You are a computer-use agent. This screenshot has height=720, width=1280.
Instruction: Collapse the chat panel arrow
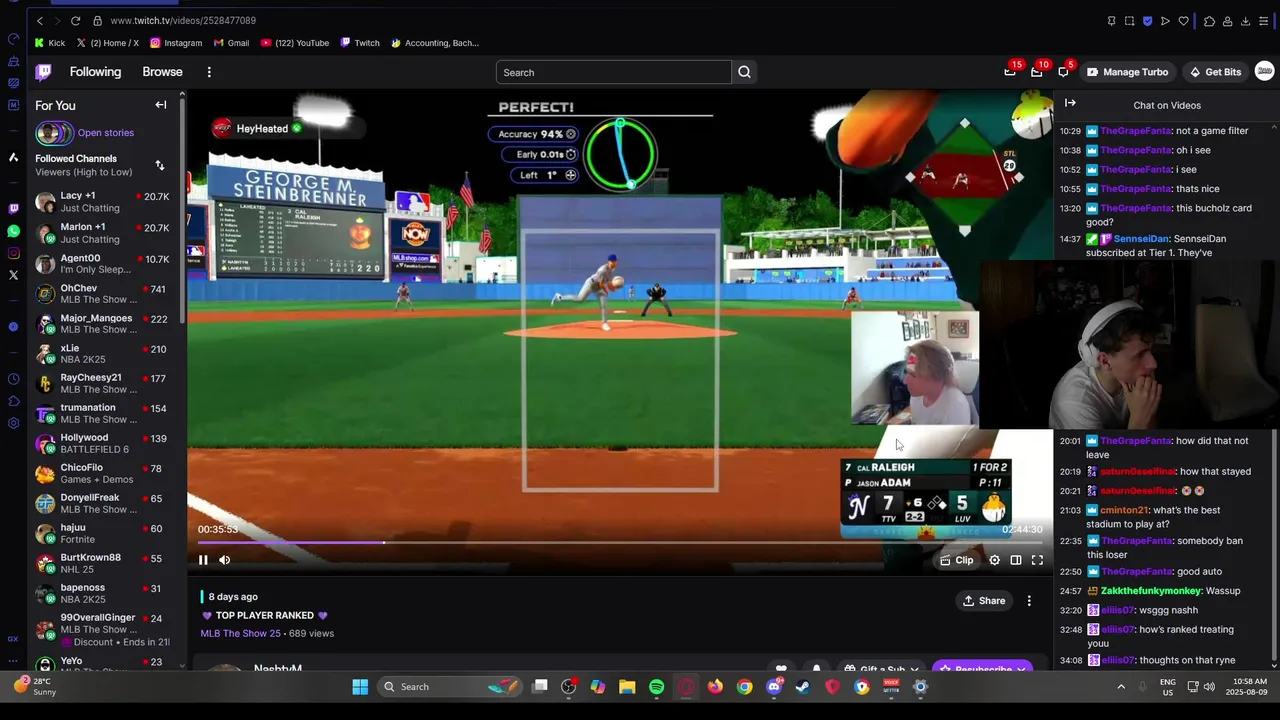coord(1070,103)
